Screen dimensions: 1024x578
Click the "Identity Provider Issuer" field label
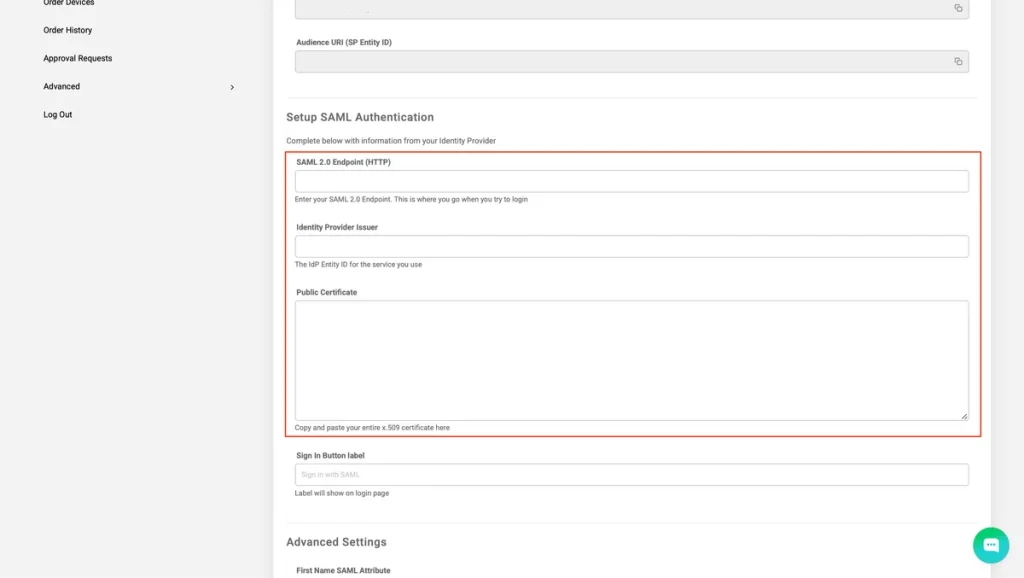(x=337, y=227)
